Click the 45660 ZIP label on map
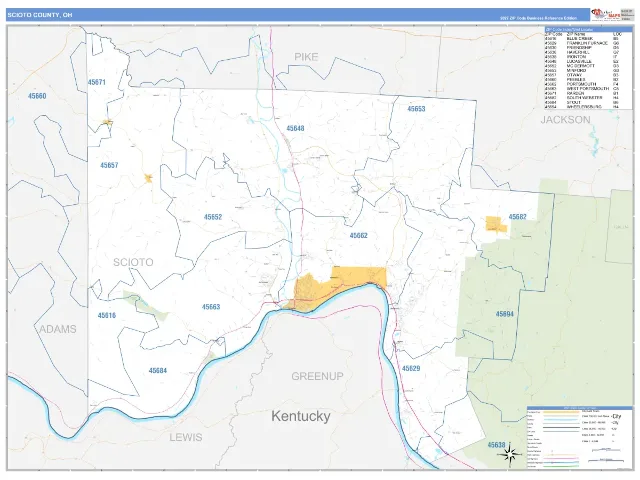The width and height of the screenshot is (640, 480). click(x=37, y=96)
